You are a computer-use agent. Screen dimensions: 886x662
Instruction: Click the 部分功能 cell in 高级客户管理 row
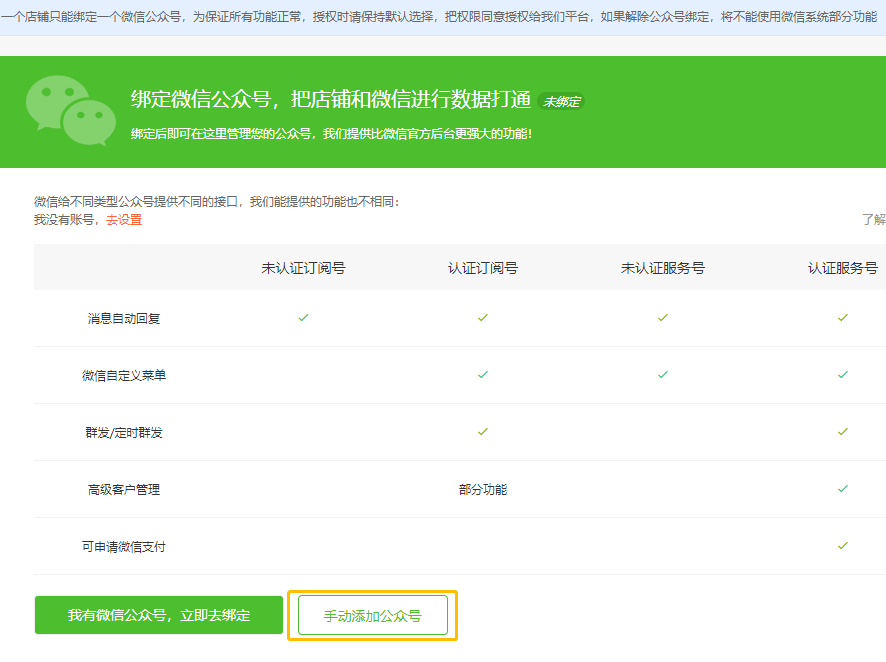pos(483,490)
